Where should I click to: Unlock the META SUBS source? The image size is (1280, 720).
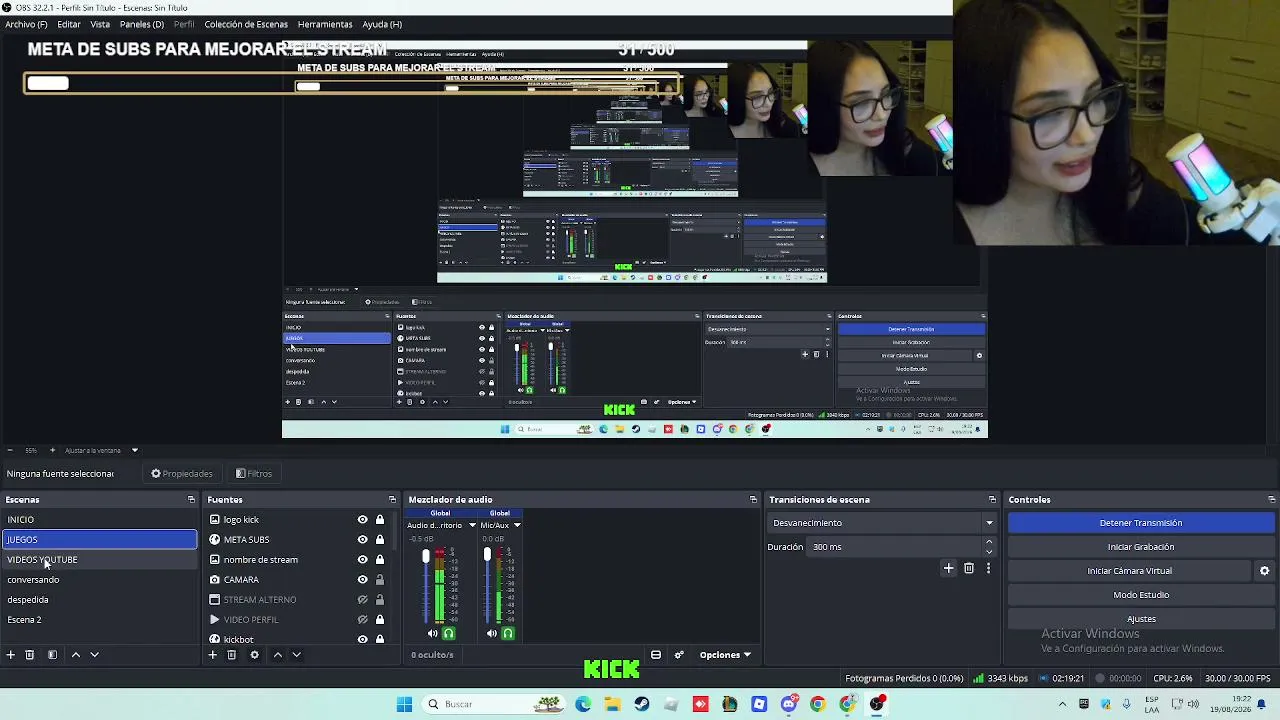380,540
